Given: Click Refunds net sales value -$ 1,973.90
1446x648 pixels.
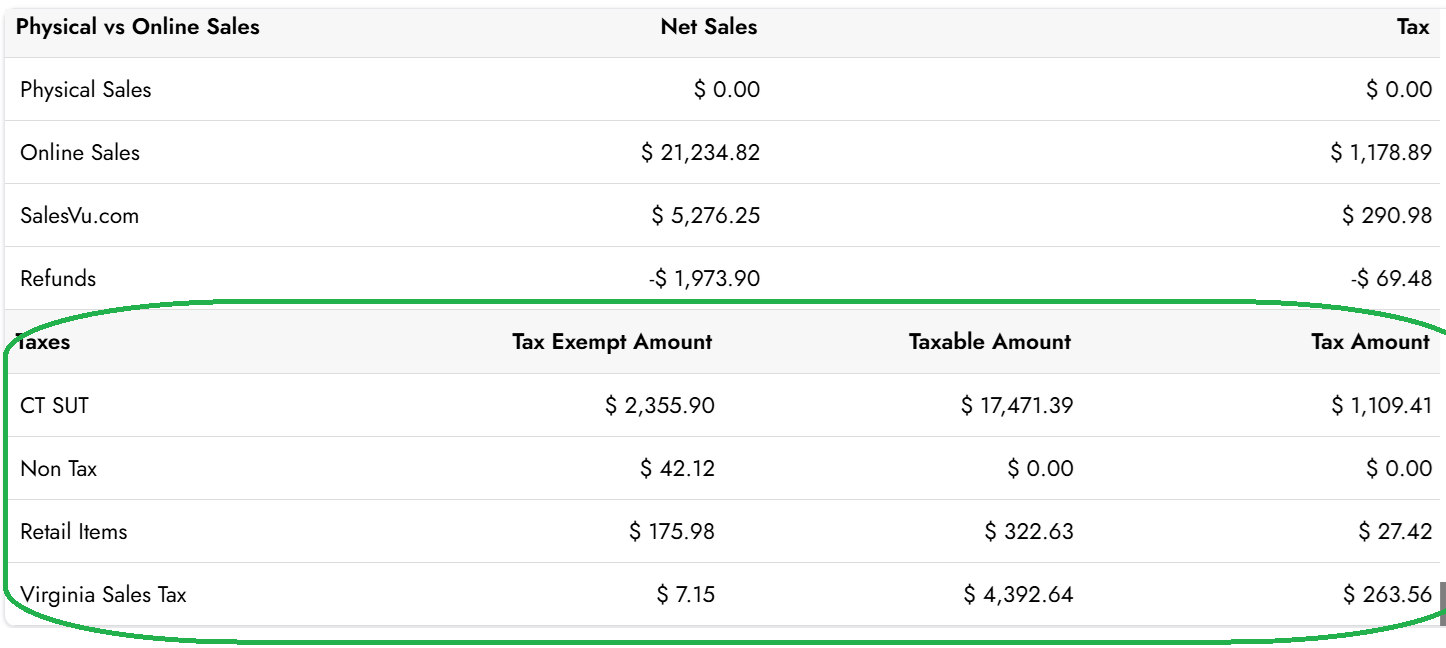Looking at the screenshot, I should [x=704, y=279].
